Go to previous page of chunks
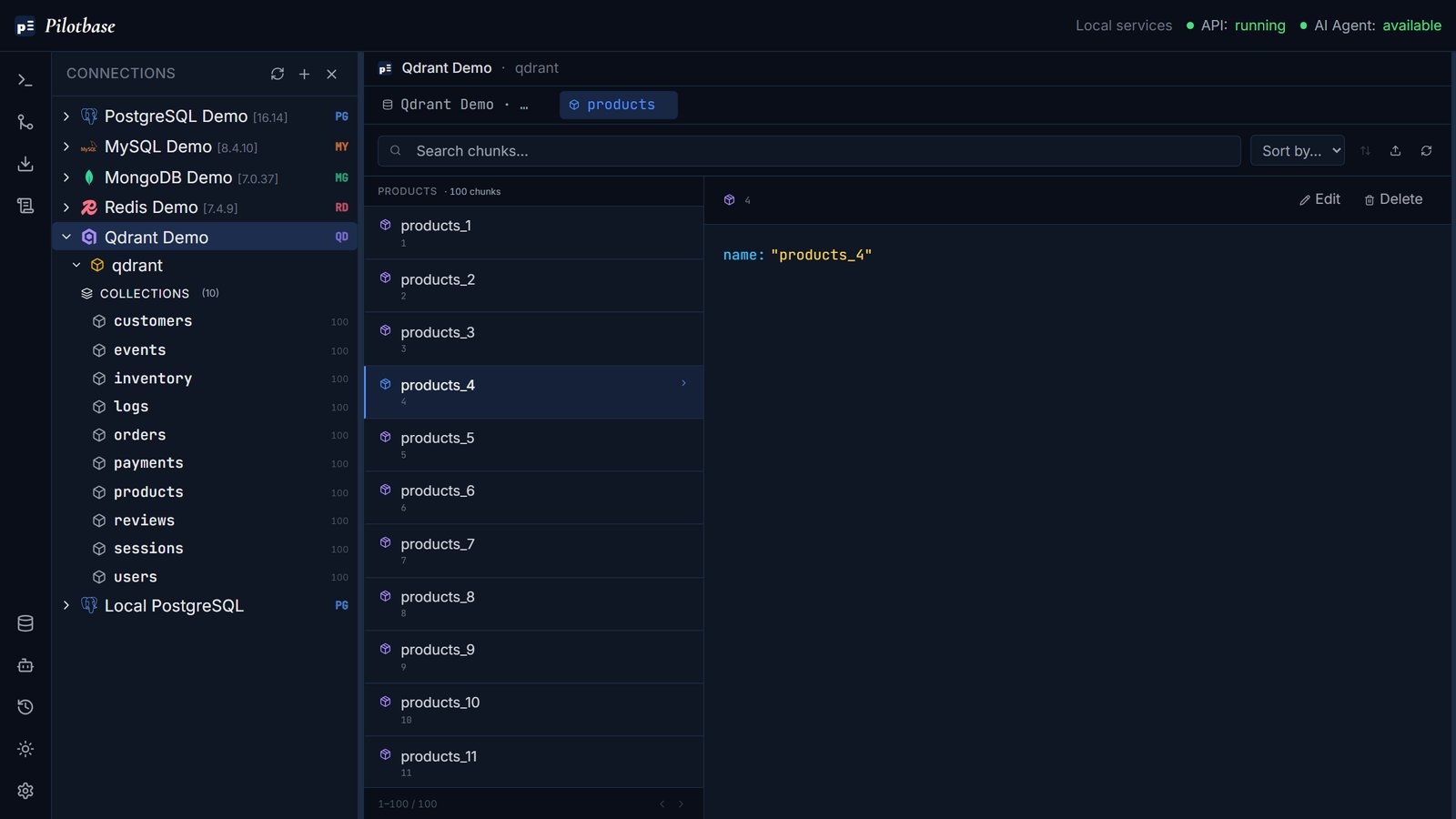 [x=662, y=804]
